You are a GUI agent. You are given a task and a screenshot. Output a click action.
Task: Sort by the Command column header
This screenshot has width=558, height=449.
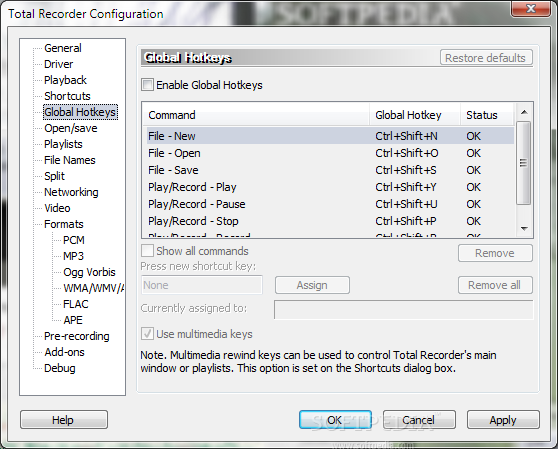click(x=256, y=115)
